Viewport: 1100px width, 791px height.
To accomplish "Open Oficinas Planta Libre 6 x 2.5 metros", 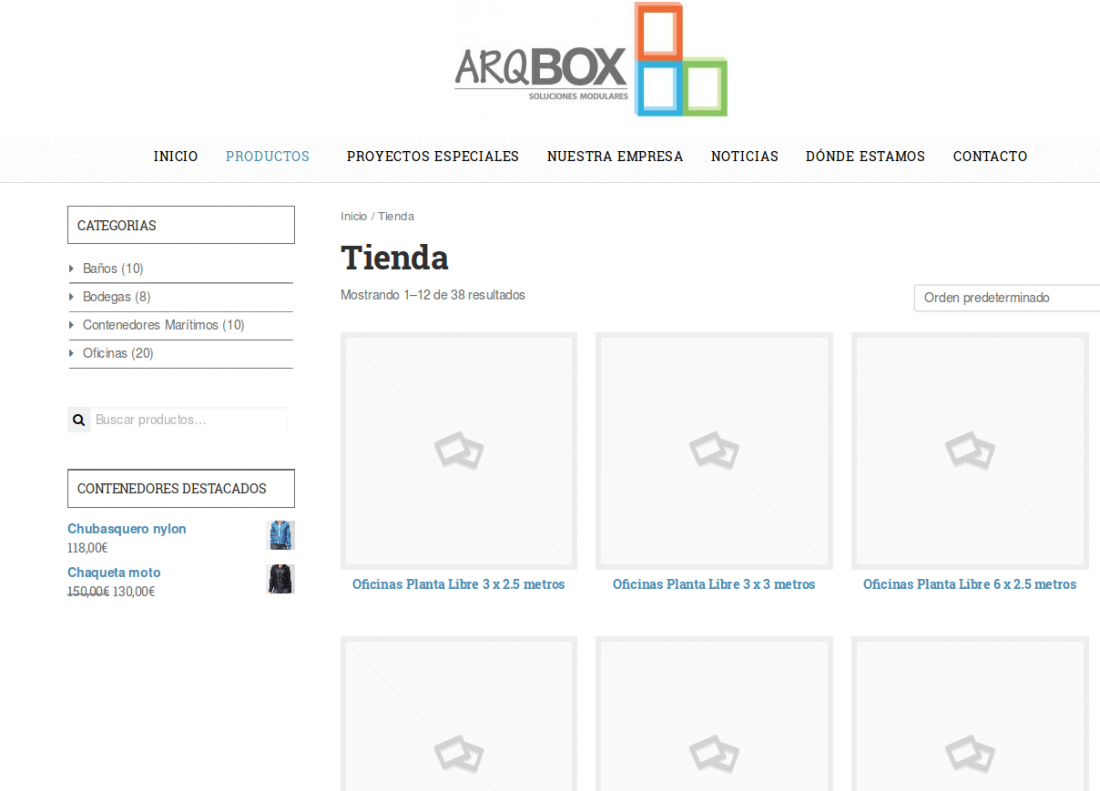I will pyautogui.click(x=970, y=584).
